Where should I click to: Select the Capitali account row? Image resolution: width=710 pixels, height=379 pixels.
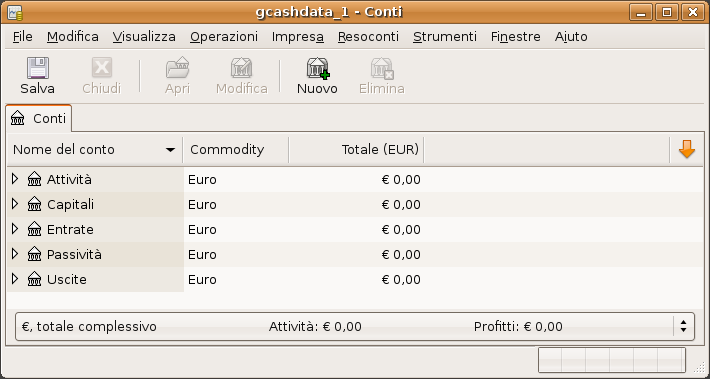click(x=355, y=205)
